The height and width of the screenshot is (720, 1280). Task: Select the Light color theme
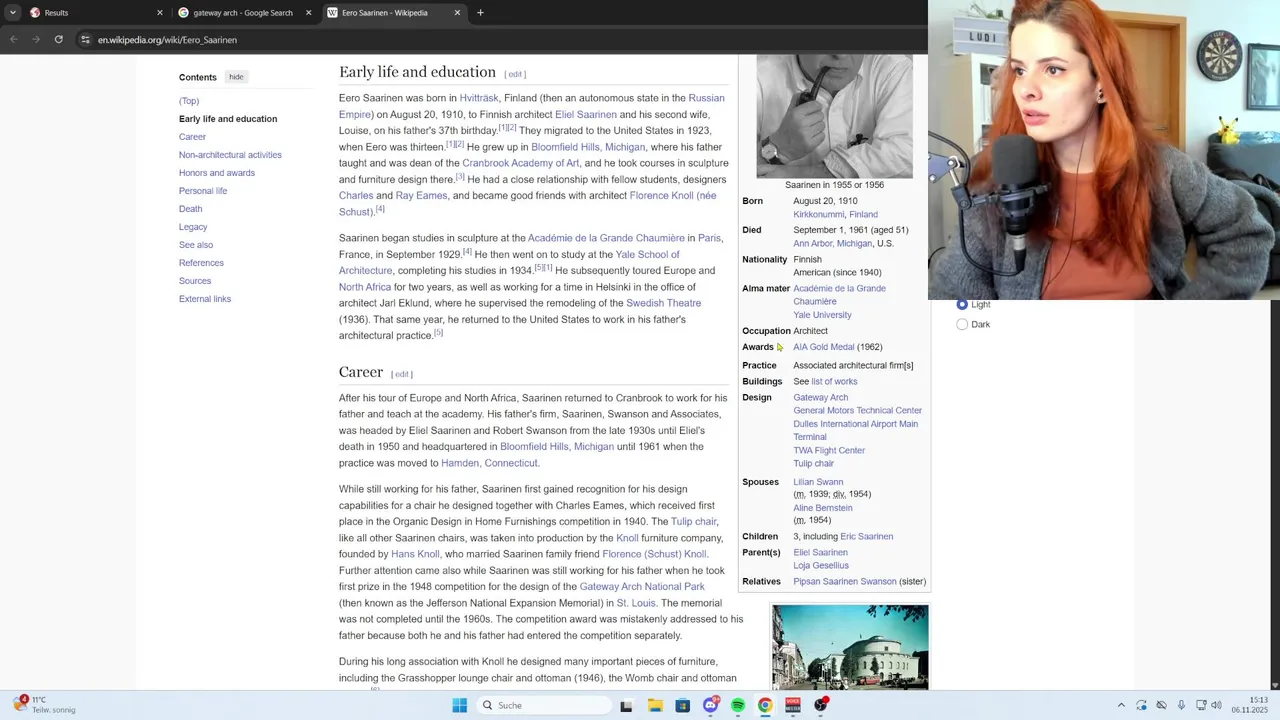pyautogui.click(x=962, y=304)
